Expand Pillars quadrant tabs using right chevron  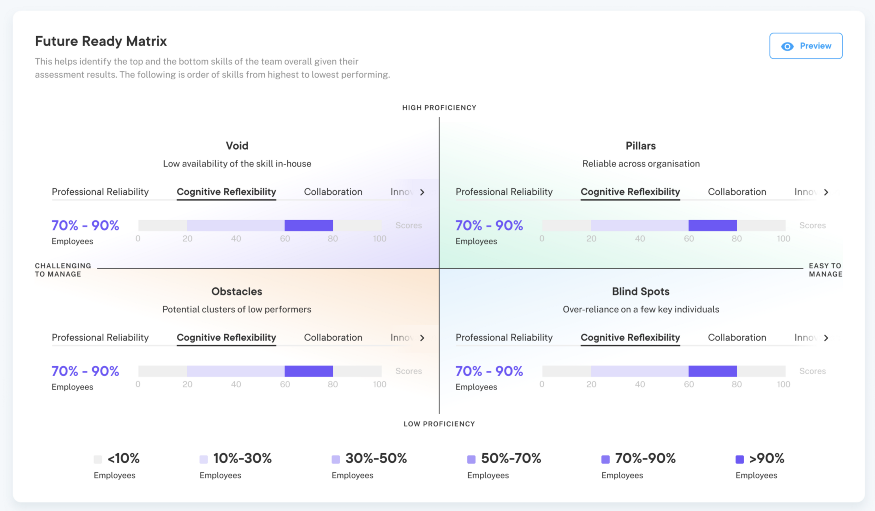click(825, 192)
